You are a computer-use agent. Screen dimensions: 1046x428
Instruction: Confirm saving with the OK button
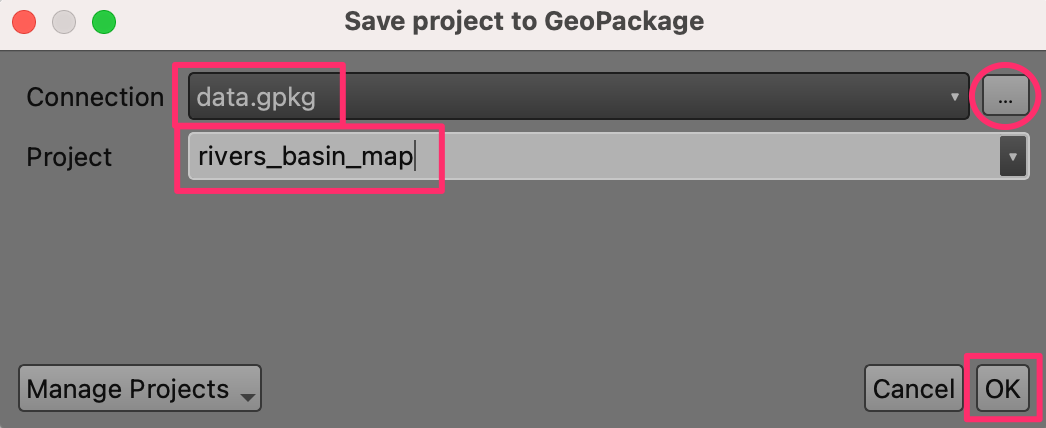click(x=1002, y=389)
